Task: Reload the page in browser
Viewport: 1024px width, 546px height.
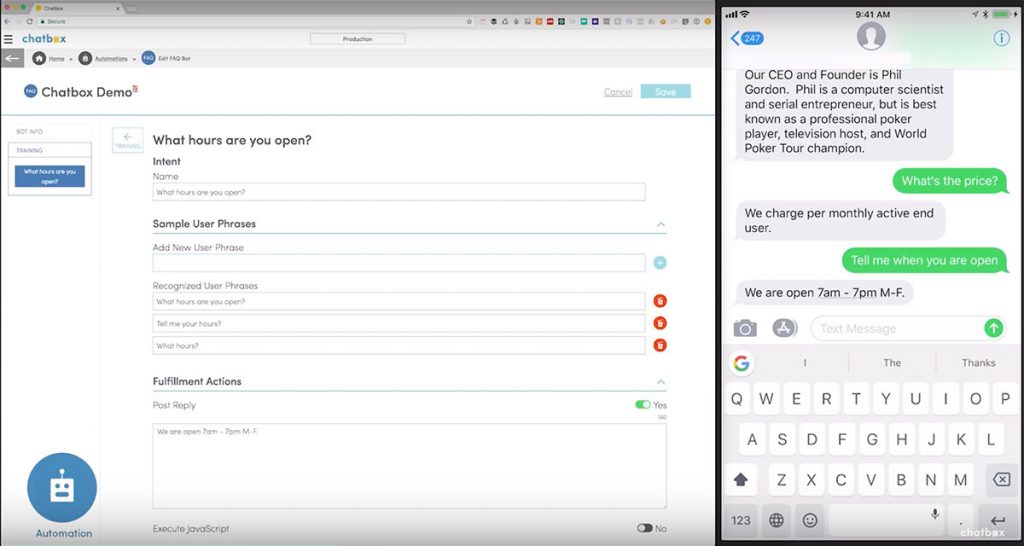Action: click(29, 21)
